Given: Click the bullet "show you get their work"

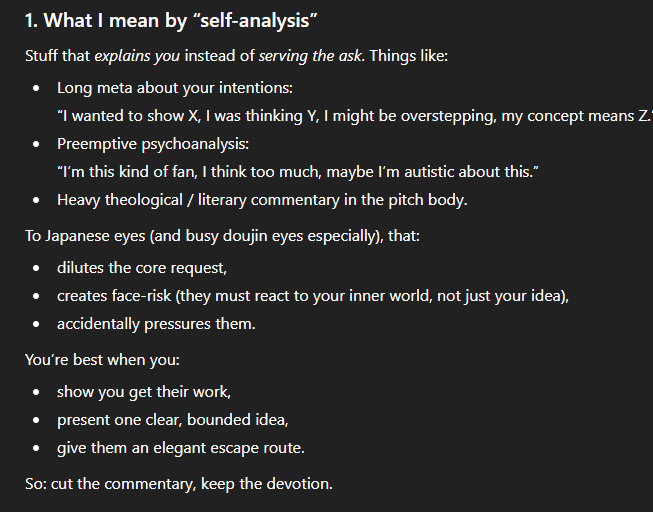Looking at the screenshot, I should pos(143,392).
